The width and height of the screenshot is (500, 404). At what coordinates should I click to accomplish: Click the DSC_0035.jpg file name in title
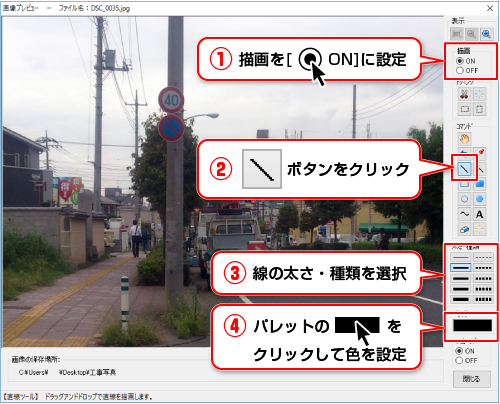pyautogui.click(x=110, y=8)
